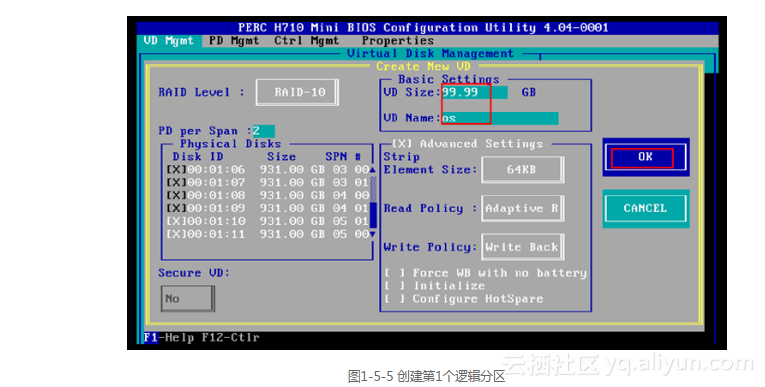Image resolution: width=765 pixels, height=387 pixels.
Task: Click the GB unit label beside VD Size
Action: point(529,92)
